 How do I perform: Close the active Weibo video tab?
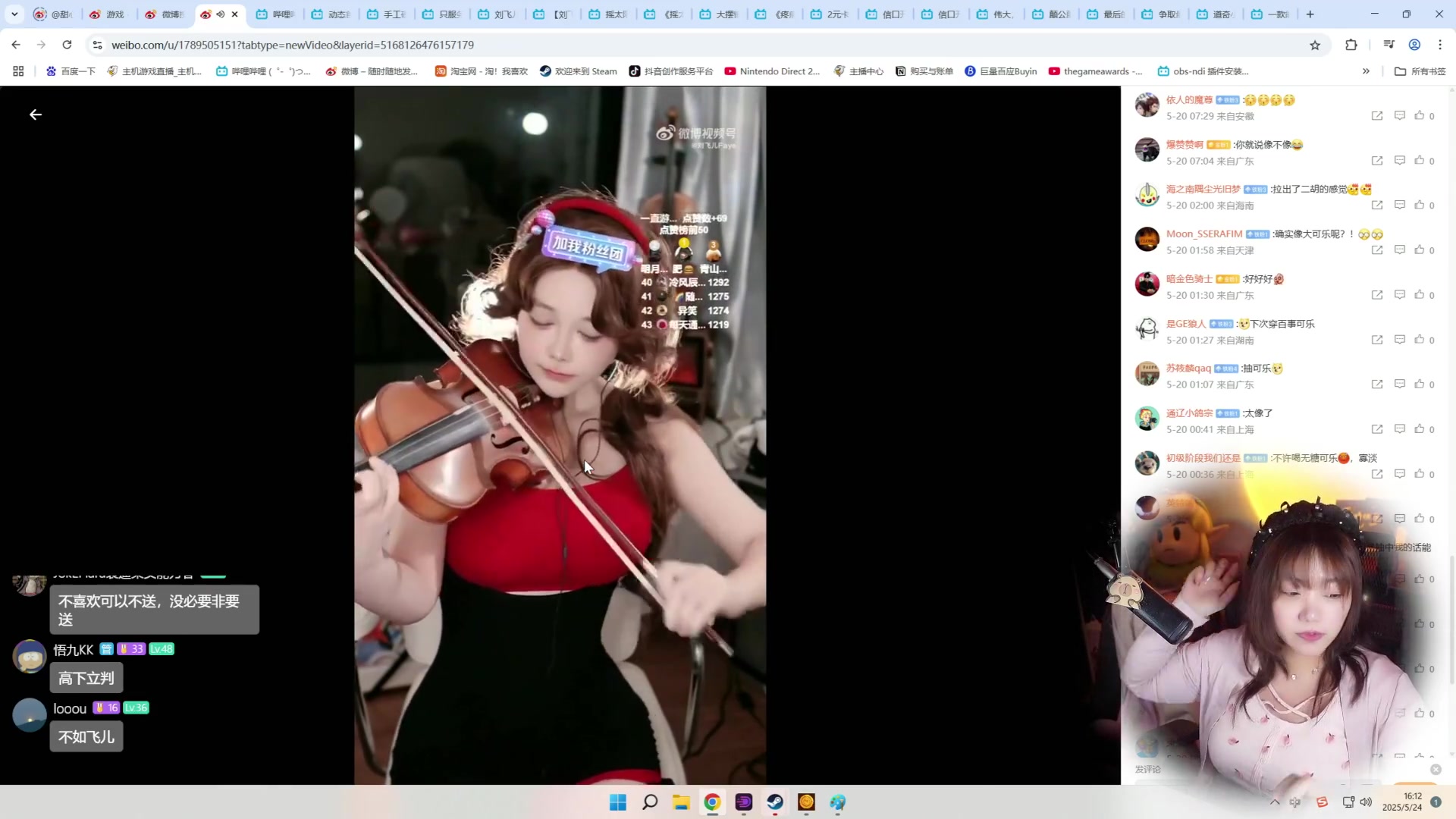tap(234, 14)
